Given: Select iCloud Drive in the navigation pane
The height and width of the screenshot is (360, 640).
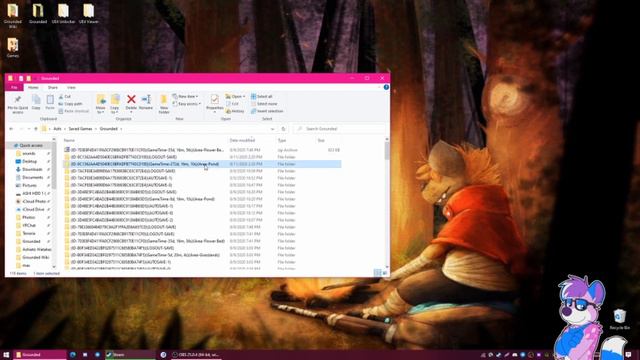Looking at the screenshot, I should point(33,209).
